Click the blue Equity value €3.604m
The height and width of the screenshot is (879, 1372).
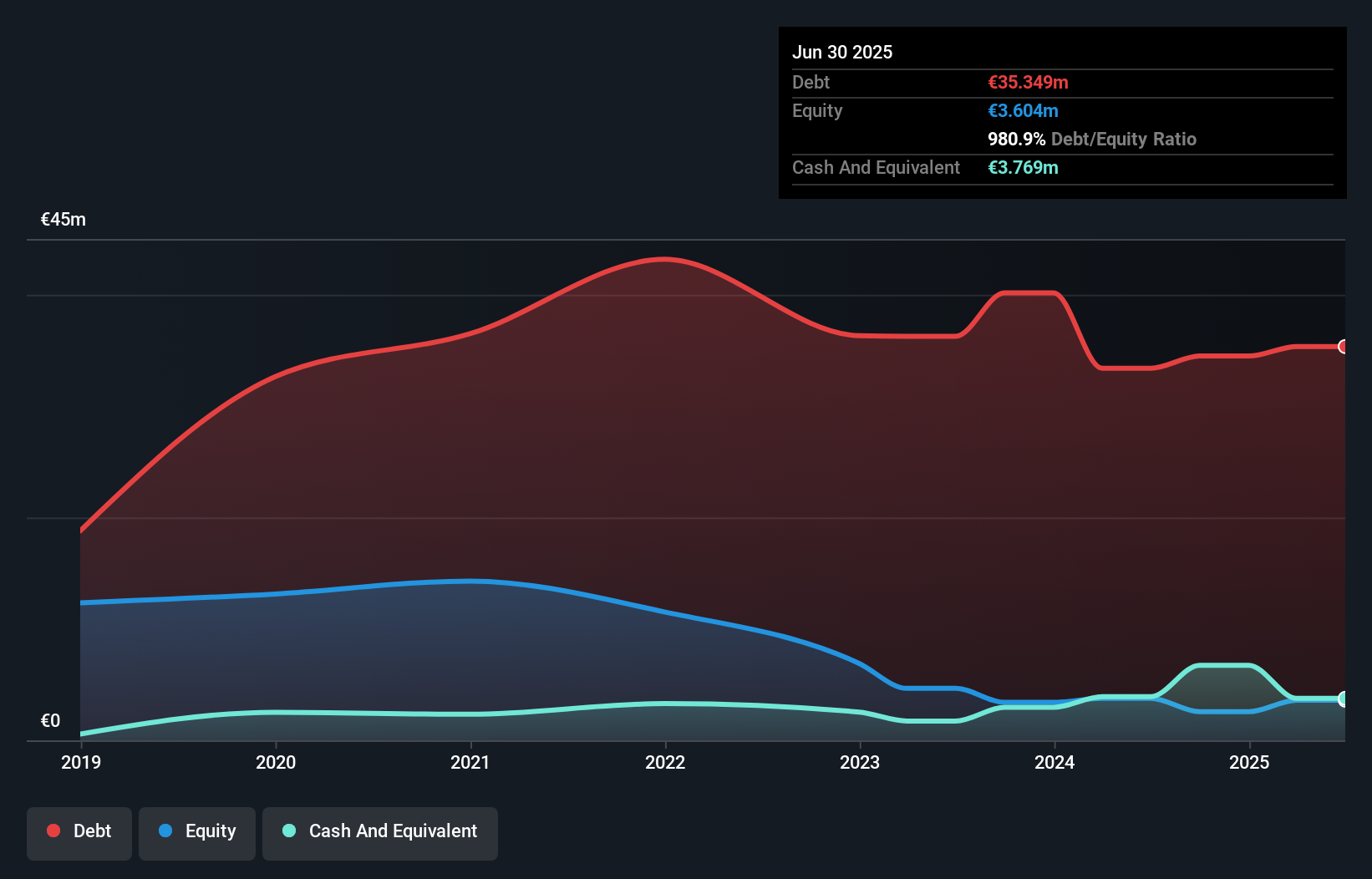[1021, 110]
